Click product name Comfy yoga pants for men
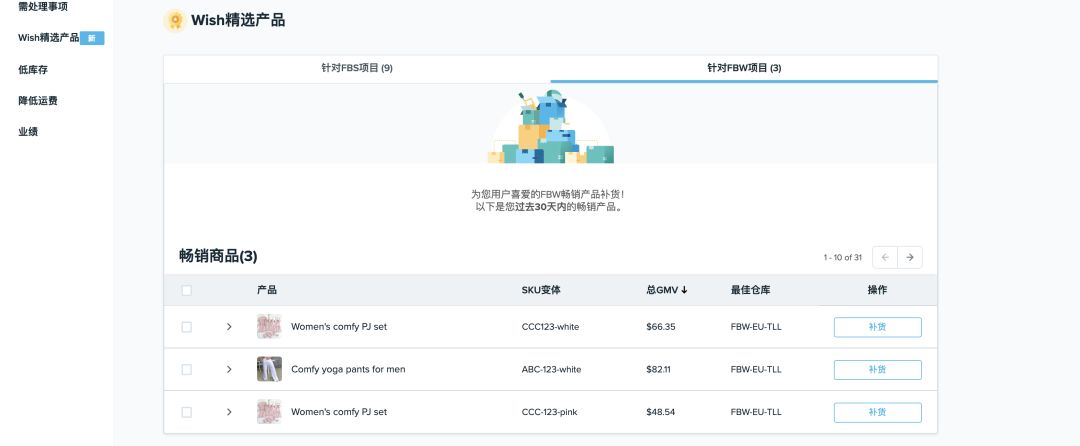 349,370
